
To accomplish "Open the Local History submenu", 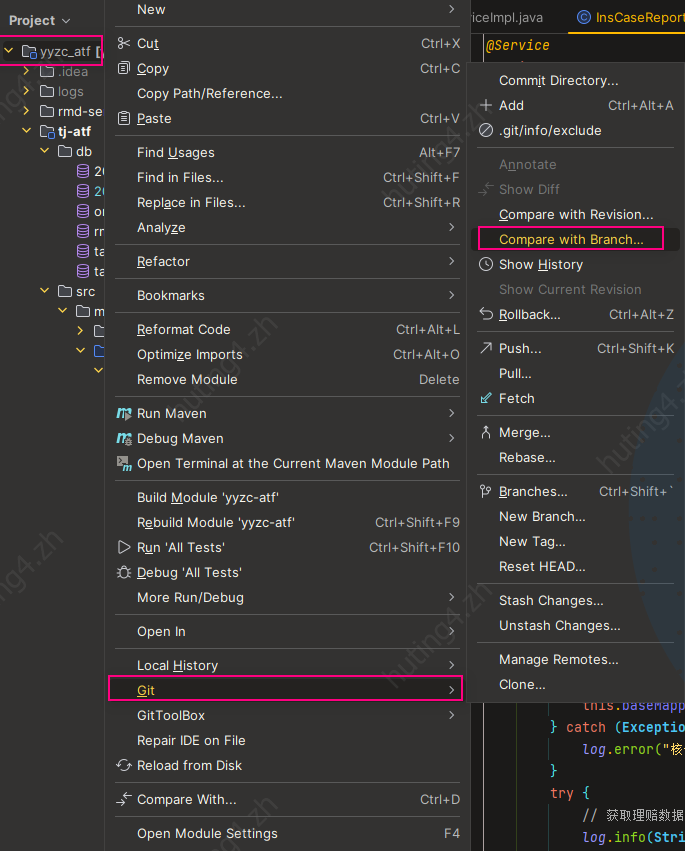I will coord(288,665).
